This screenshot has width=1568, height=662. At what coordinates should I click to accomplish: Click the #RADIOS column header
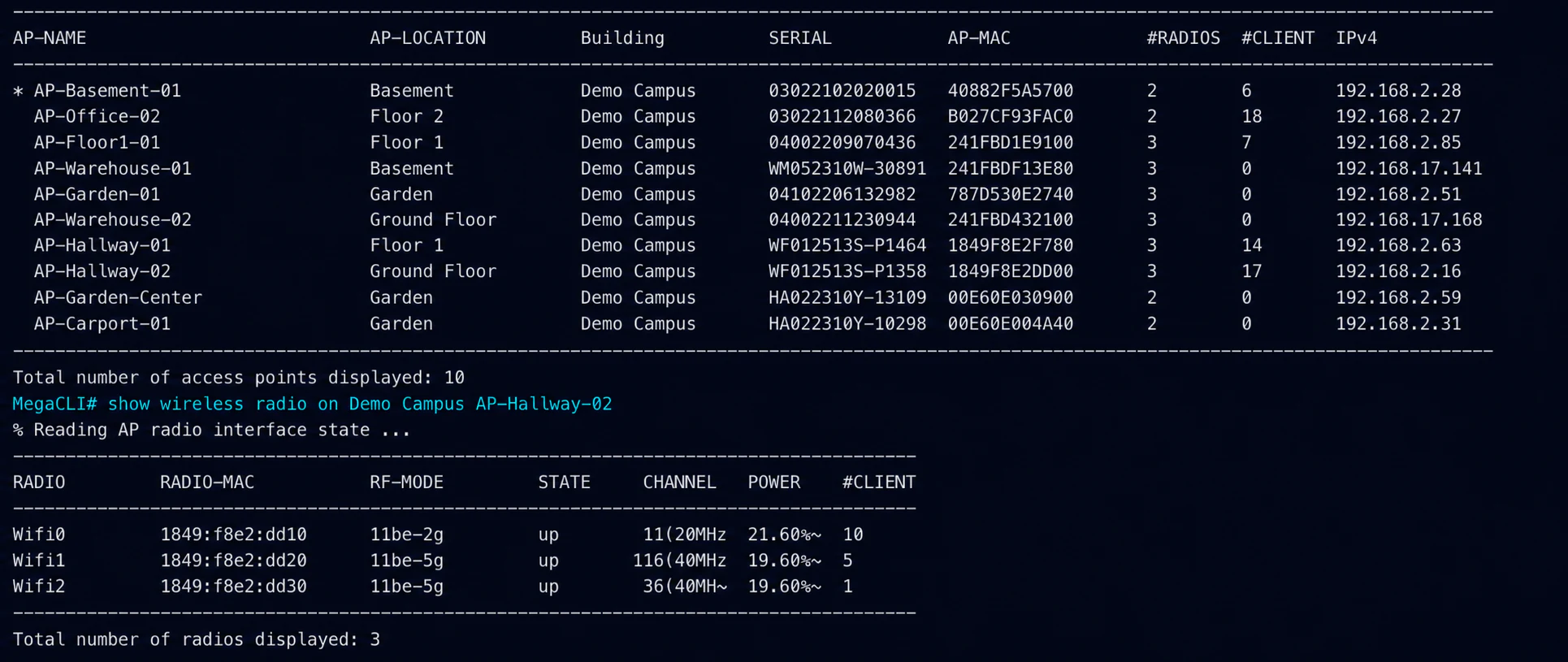(1183, 38)
